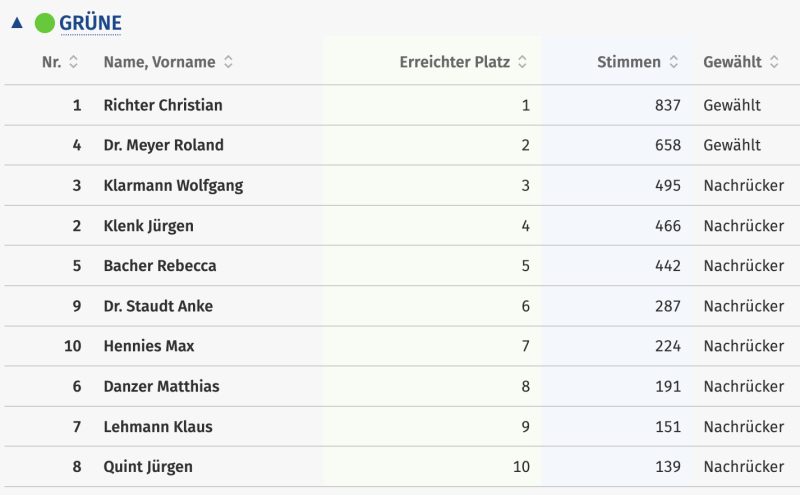Click the Name, Vorname column header
This screenshot has height=495, width=800.
point(159,62)
